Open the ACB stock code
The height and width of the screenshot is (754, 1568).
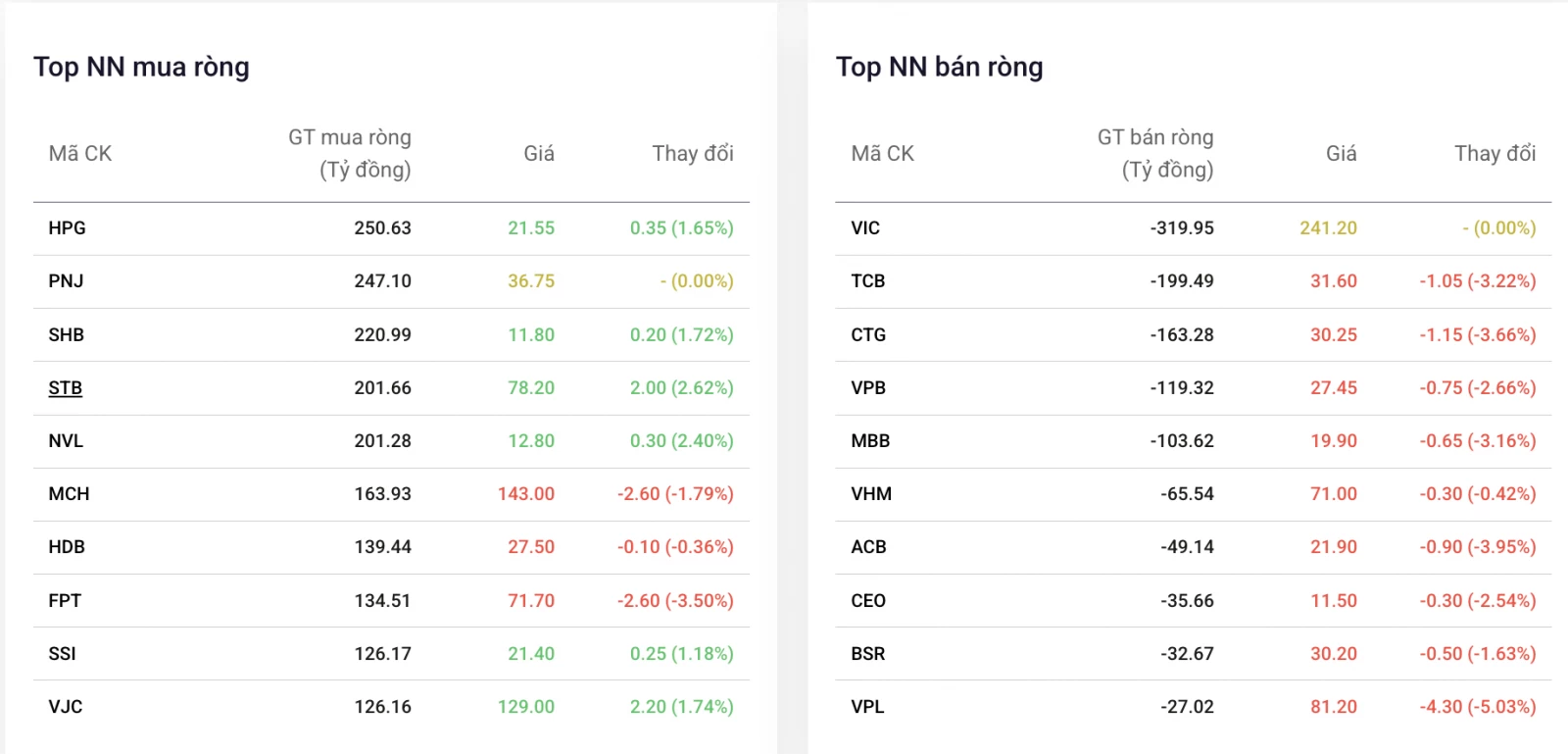868,547
